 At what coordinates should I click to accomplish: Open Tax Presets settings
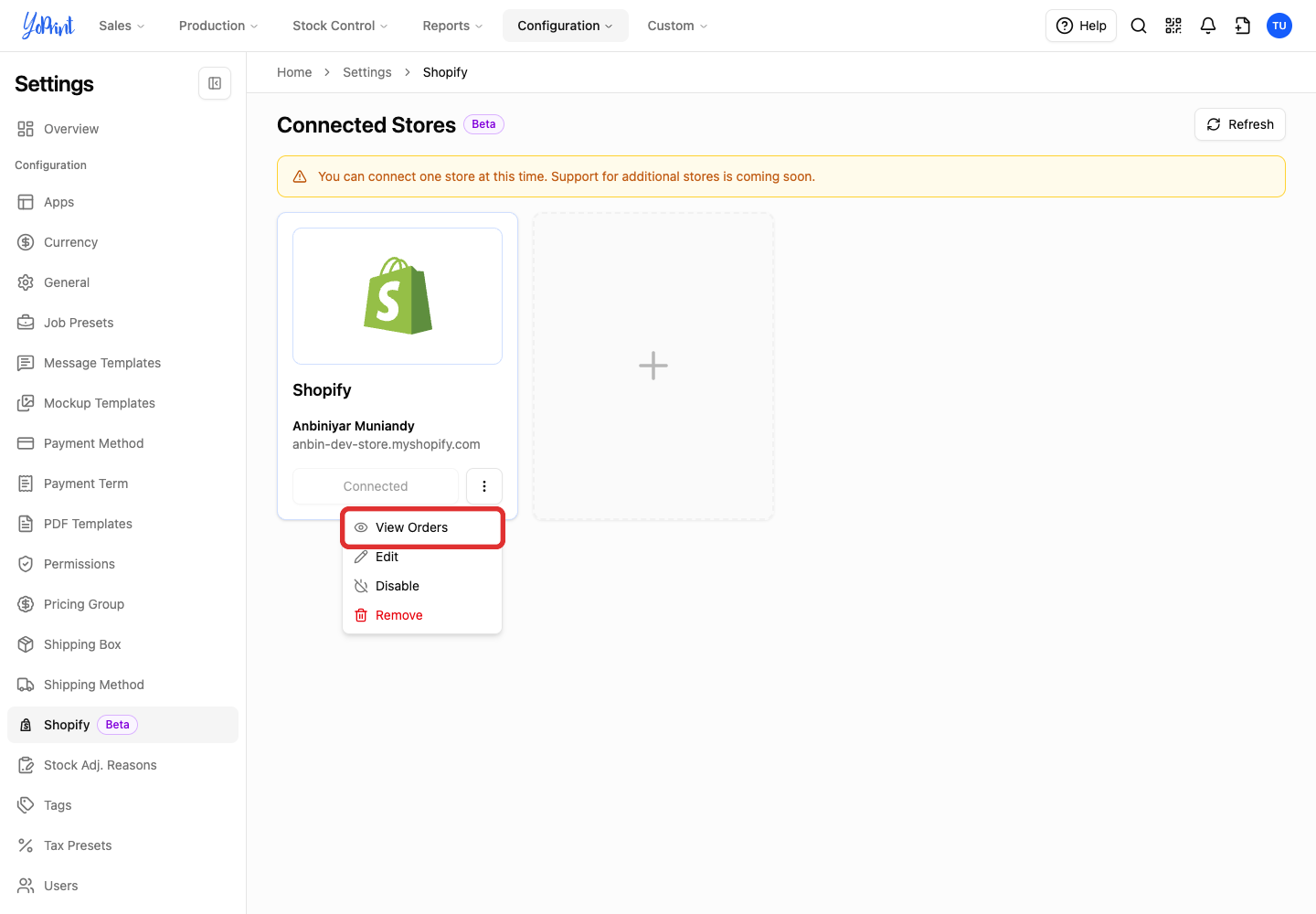pos(122,845)
